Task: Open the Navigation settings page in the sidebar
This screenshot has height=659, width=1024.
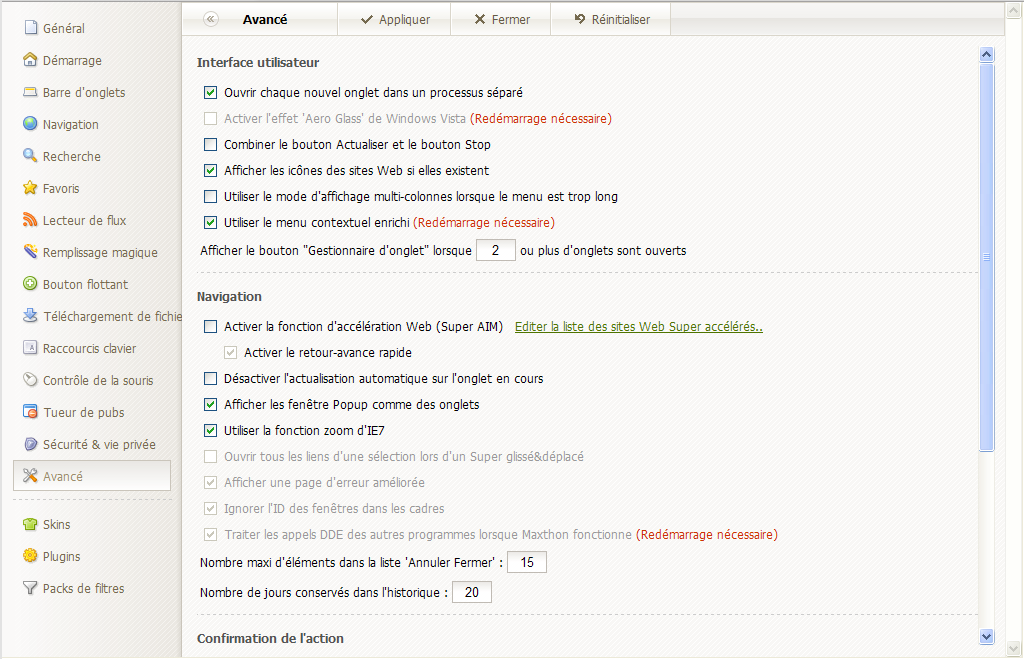Action: pos(71,124)
